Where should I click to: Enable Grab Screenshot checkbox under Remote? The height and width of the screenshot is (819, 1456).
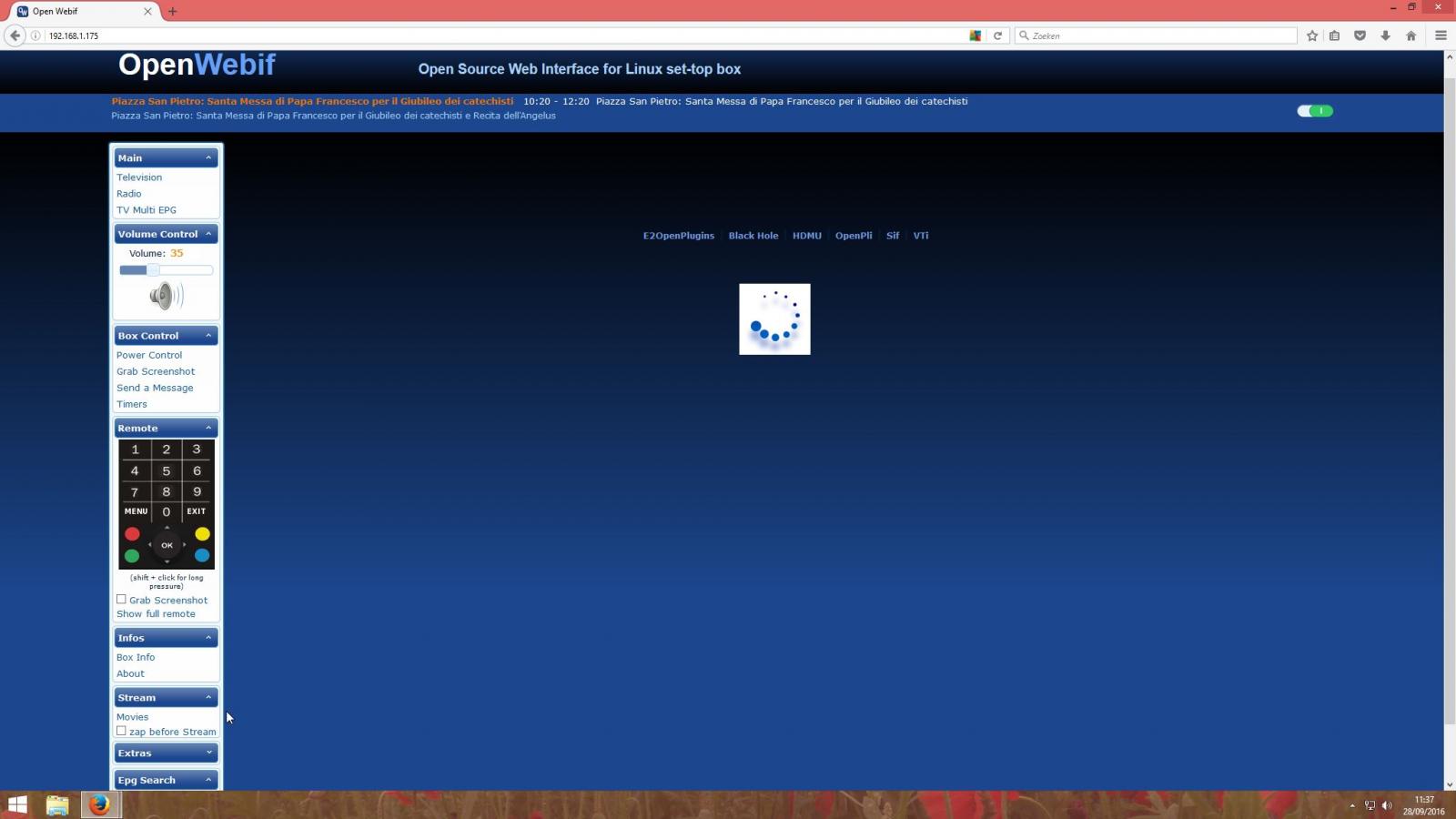pyautogui.click(x=121, y=600)
